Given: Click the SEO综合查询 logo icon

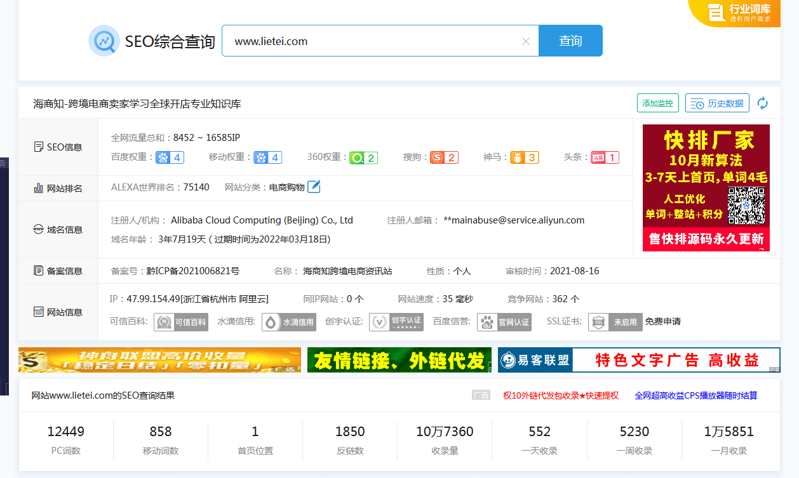Looking at the screenshot, I should 104,41.
